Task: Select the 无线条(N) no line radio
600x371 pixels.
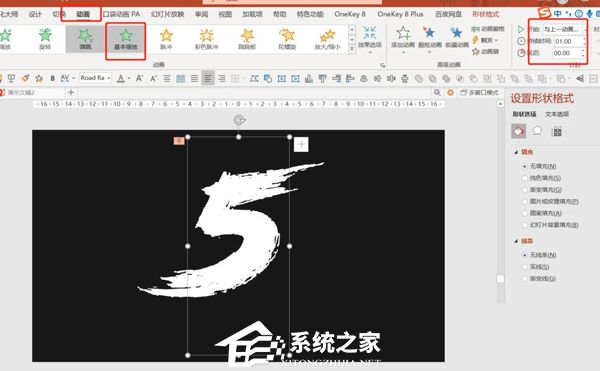Action: (x=525, y=255)
